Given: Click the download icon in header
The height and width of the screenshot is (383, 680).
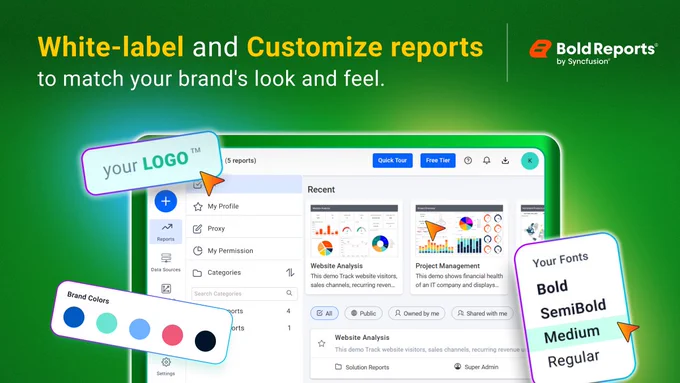Looking at the screenshot, I should coord(505,160).
